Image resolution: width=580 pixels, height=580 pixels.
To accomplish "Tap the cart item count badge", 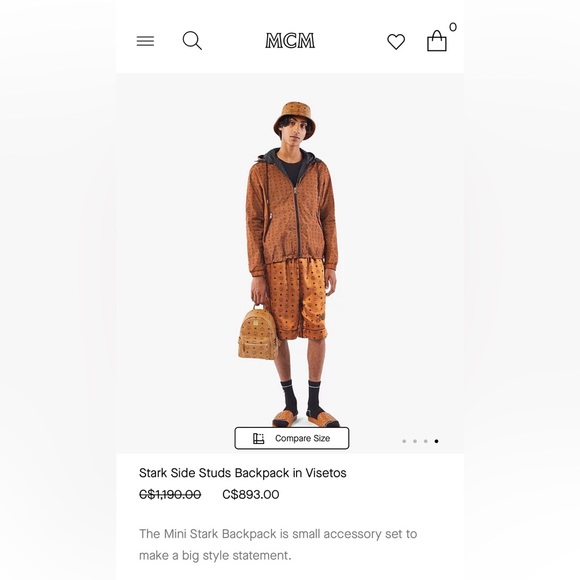I will pyautogui.click(x=453, y=27).
